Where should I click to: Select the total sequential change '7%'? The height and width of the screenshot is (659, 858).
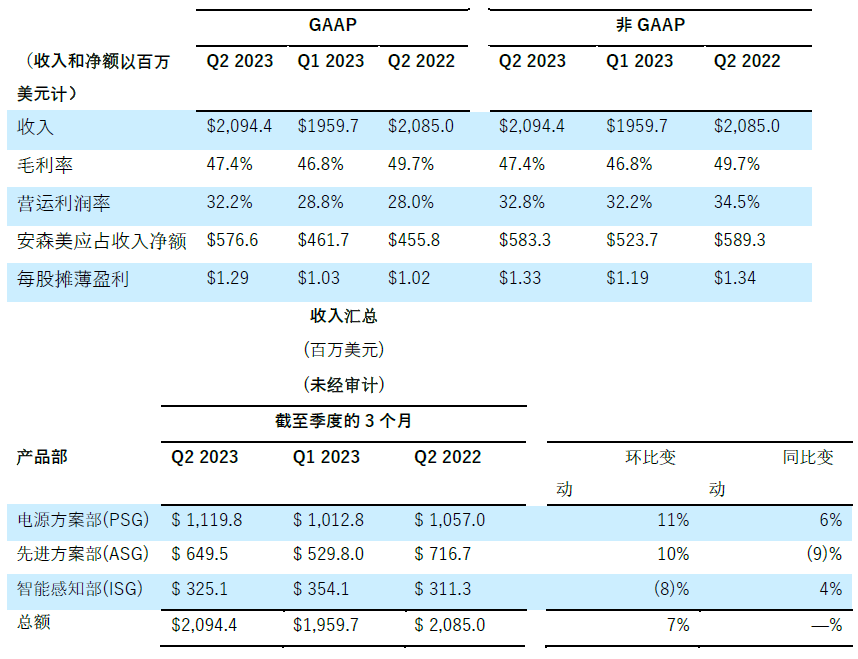click(x=678, y=625)
